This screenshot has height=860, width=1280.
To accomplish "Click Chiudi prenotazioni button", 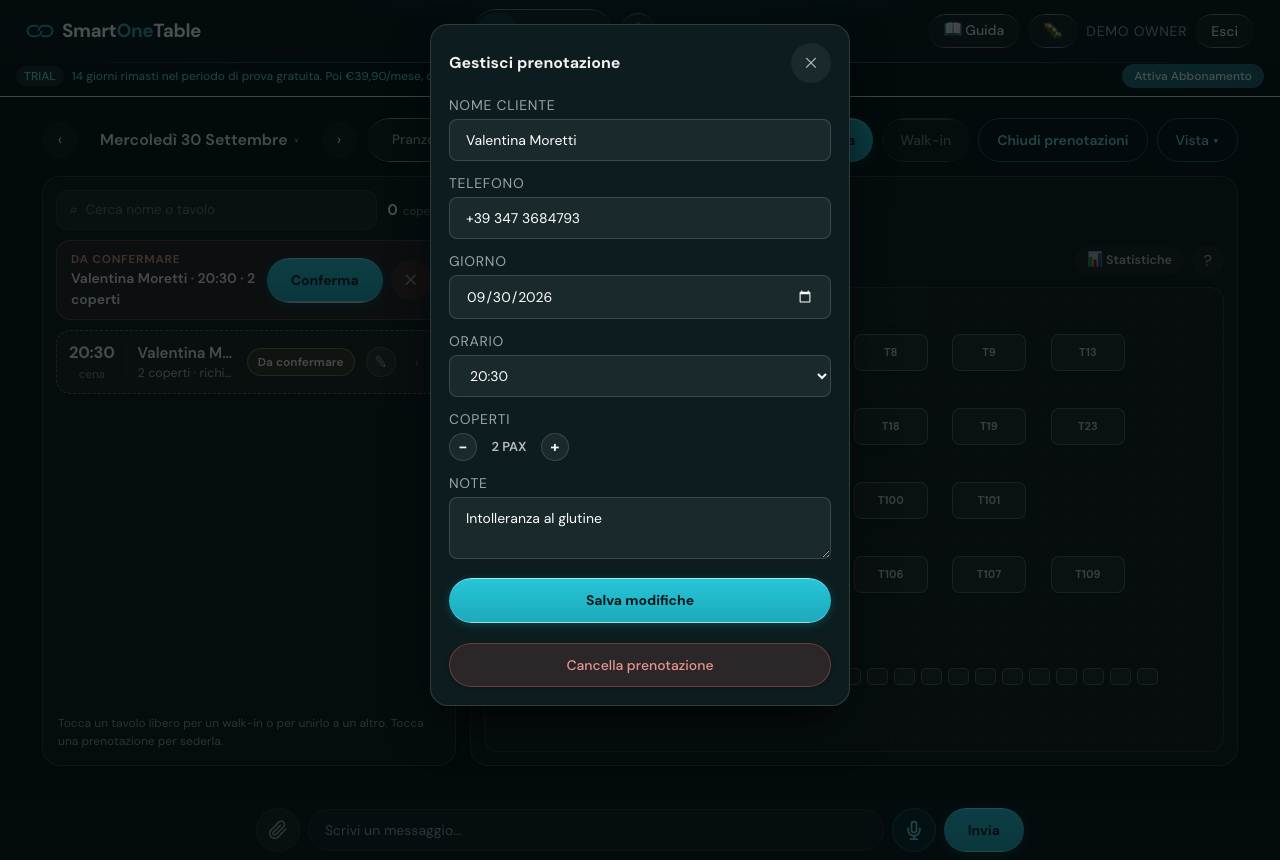I will [1062, 140].
